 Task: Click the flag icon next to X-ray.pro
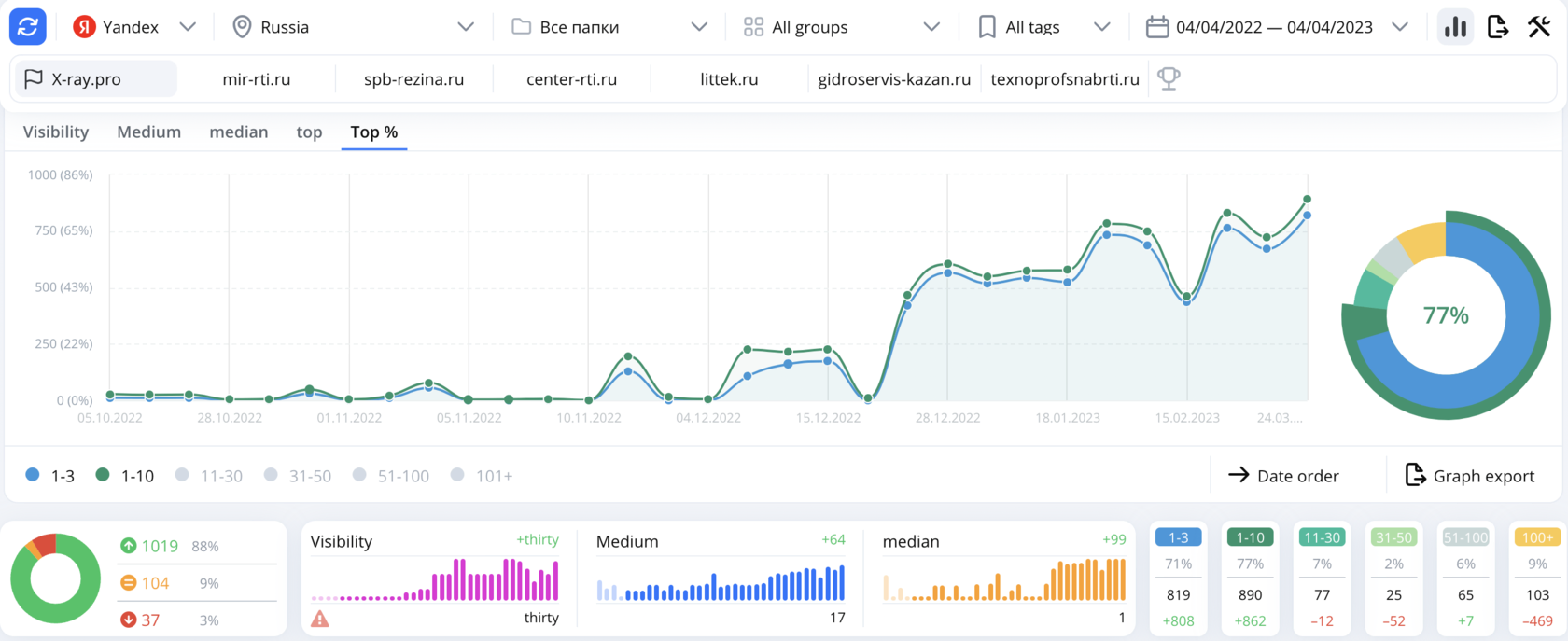34,79
